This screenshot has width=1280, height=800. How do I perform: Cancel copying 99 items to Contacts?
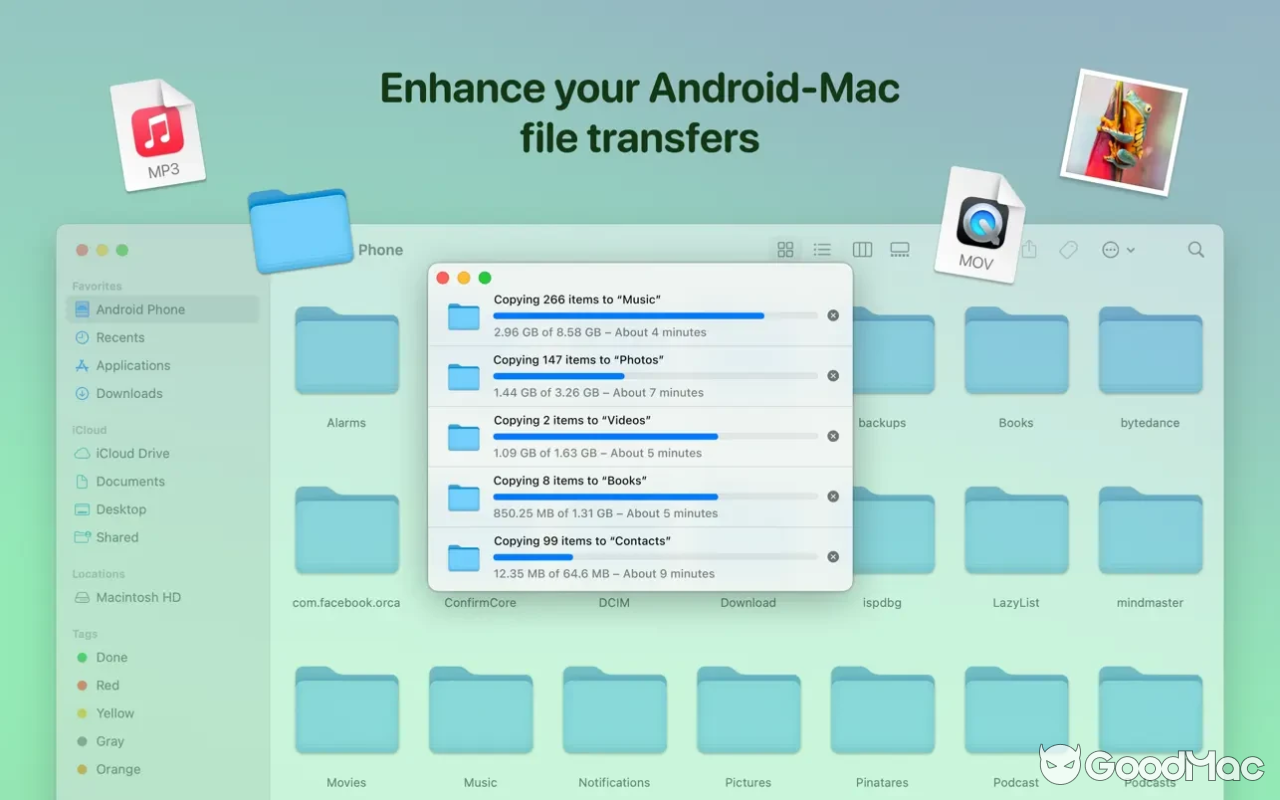pyautogui.click(x=832, y=556)
